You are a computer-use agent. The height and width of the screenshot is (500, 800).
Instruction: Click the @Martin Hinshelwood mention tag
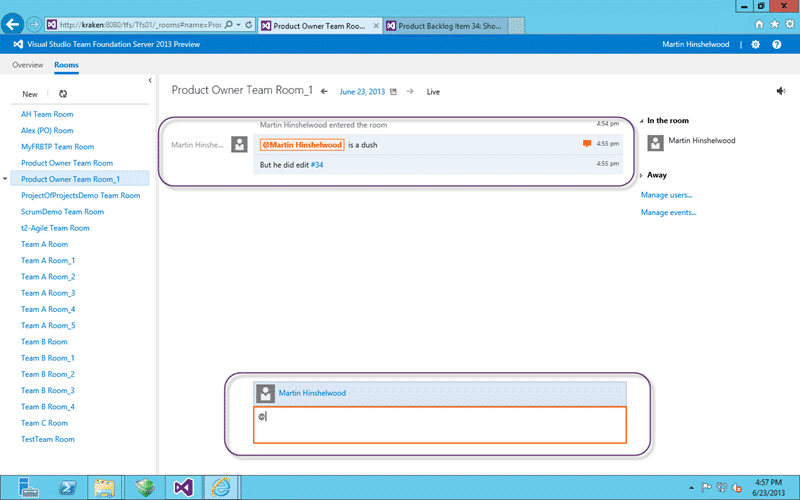[302, 145]
